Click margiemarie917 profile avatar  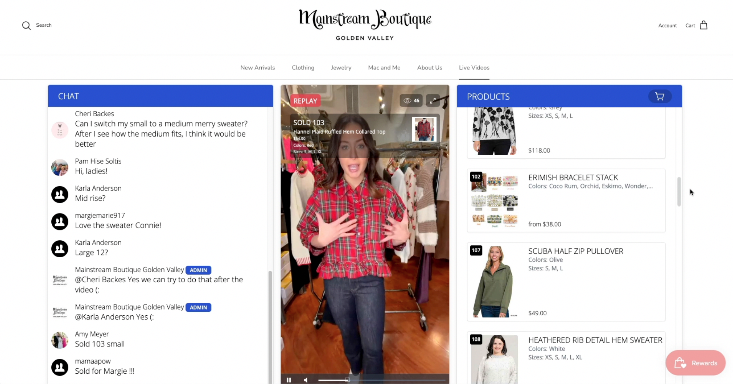pyautogui.click(x=60, y=221)
